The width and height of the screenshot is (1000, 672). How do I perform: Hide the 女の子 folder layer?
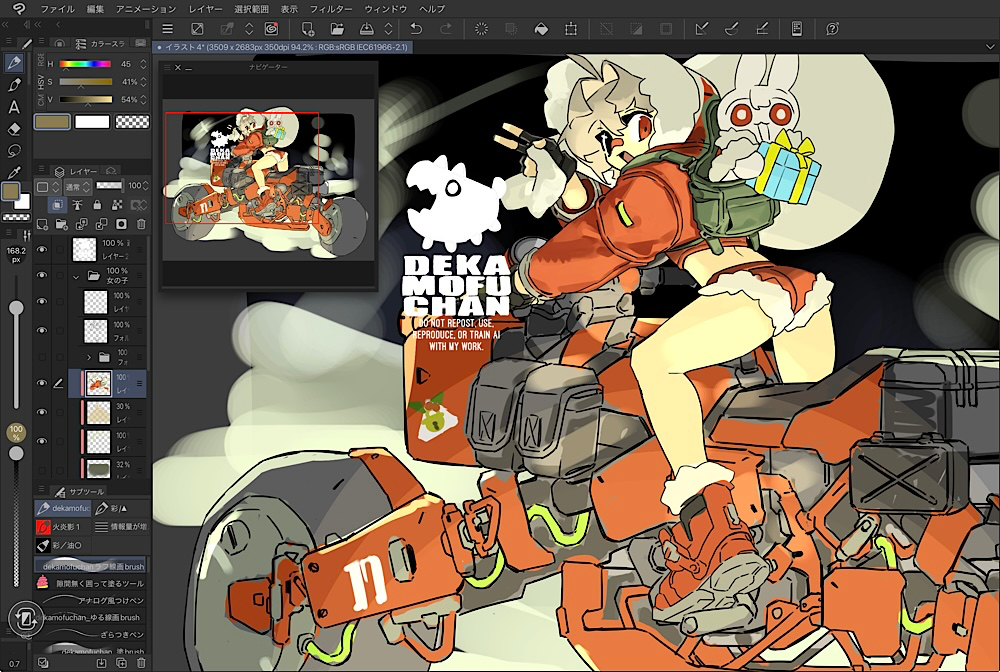coord(42,275)
